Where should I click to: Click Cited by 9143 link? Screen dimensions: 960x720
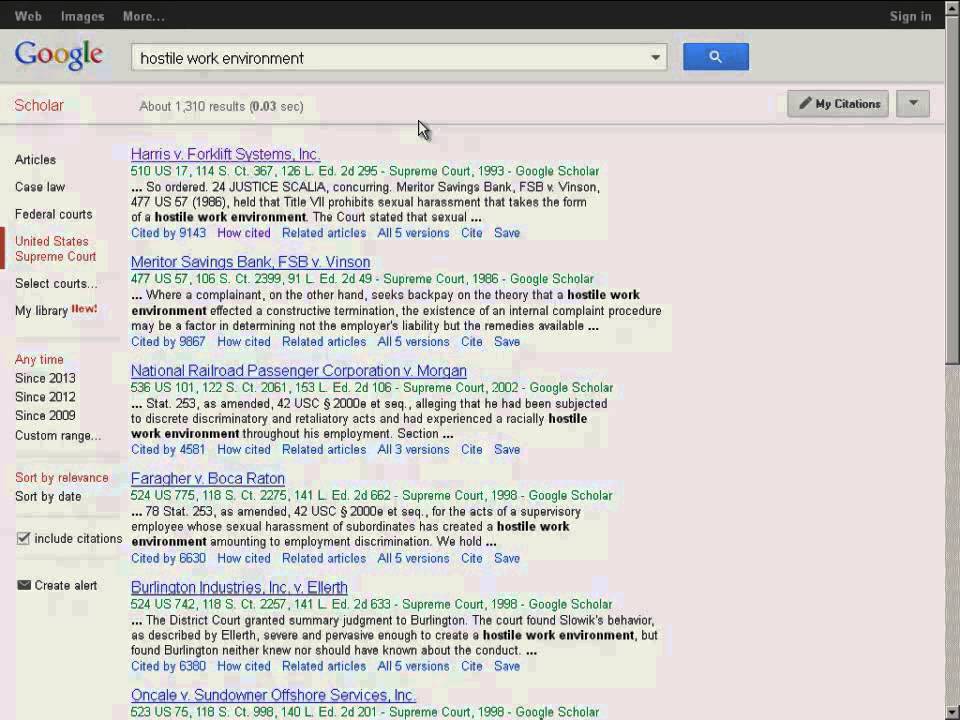coord(168,233)
